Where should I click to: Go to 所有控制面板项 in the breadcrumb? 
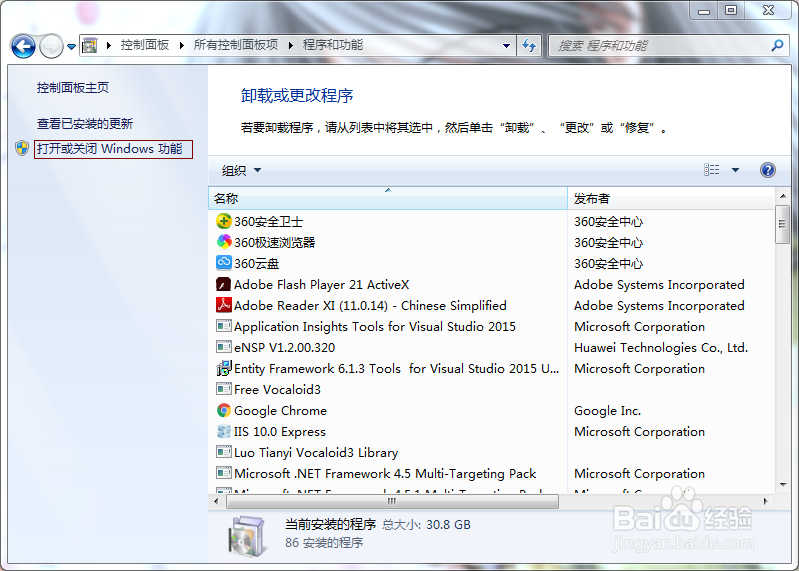236,45
